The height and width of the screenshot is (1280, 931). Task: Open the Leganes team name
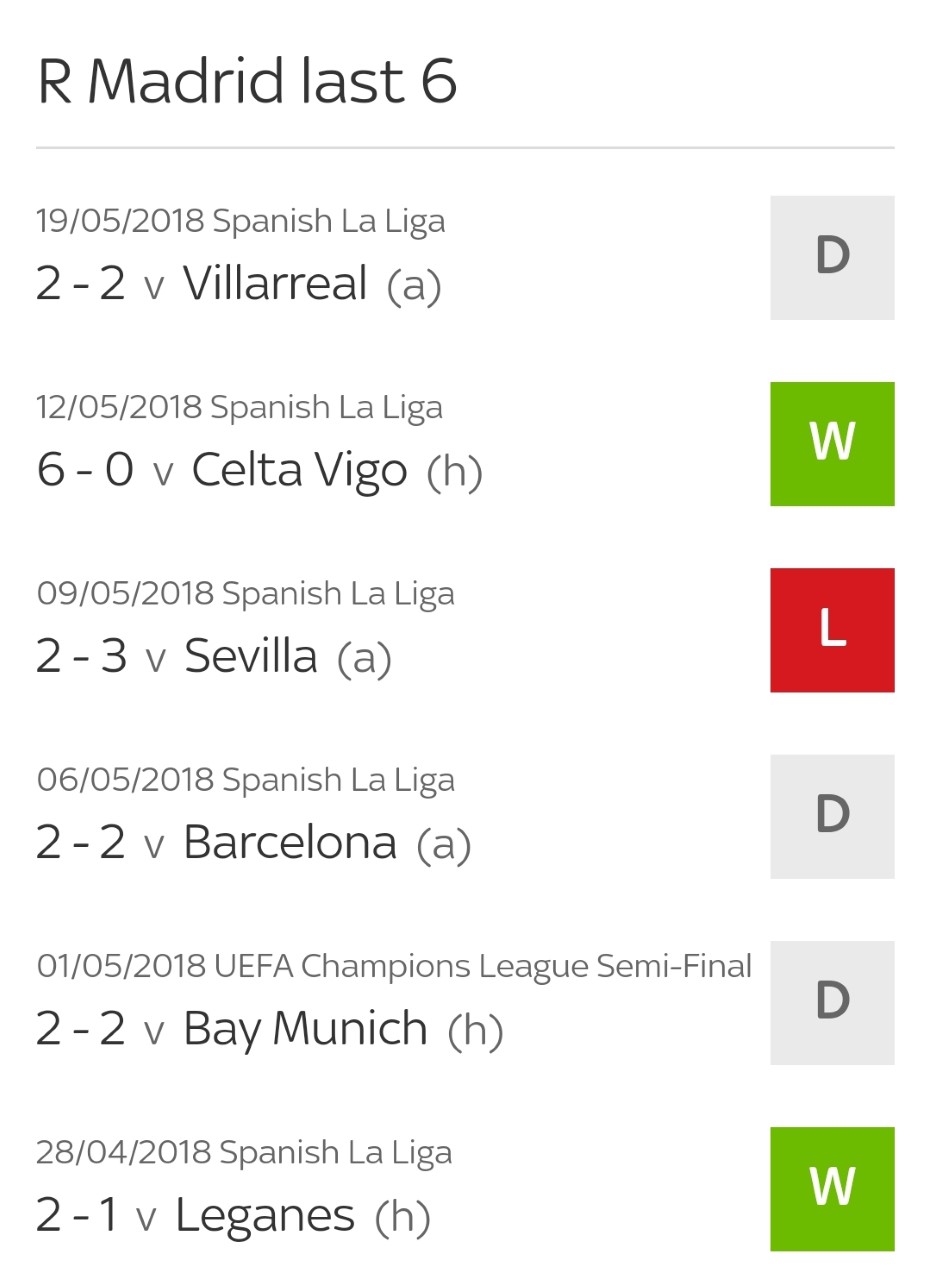click(265, 1215)
